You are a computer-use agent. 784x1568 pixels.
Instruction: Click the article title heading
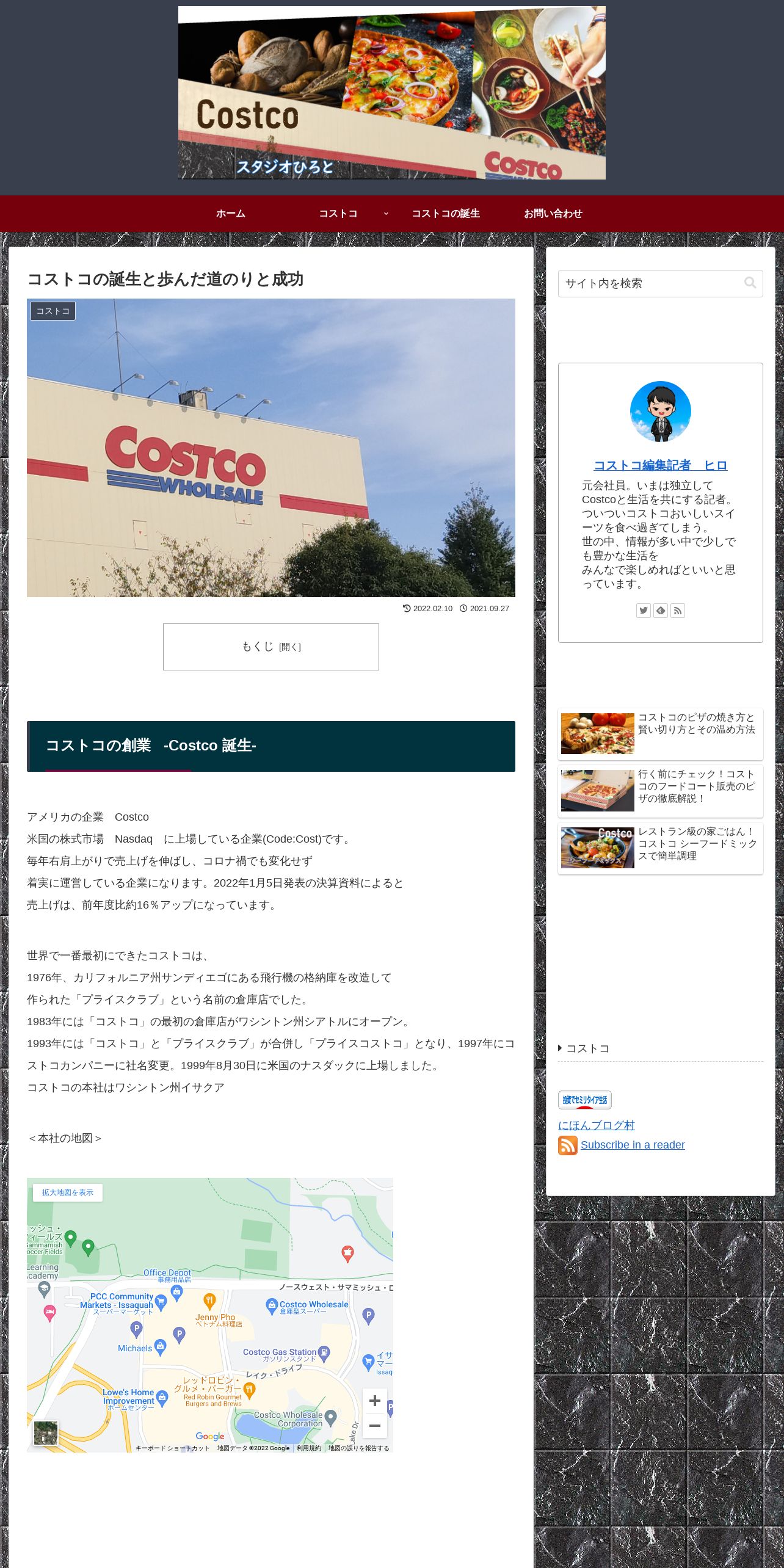tap(165, 279)
